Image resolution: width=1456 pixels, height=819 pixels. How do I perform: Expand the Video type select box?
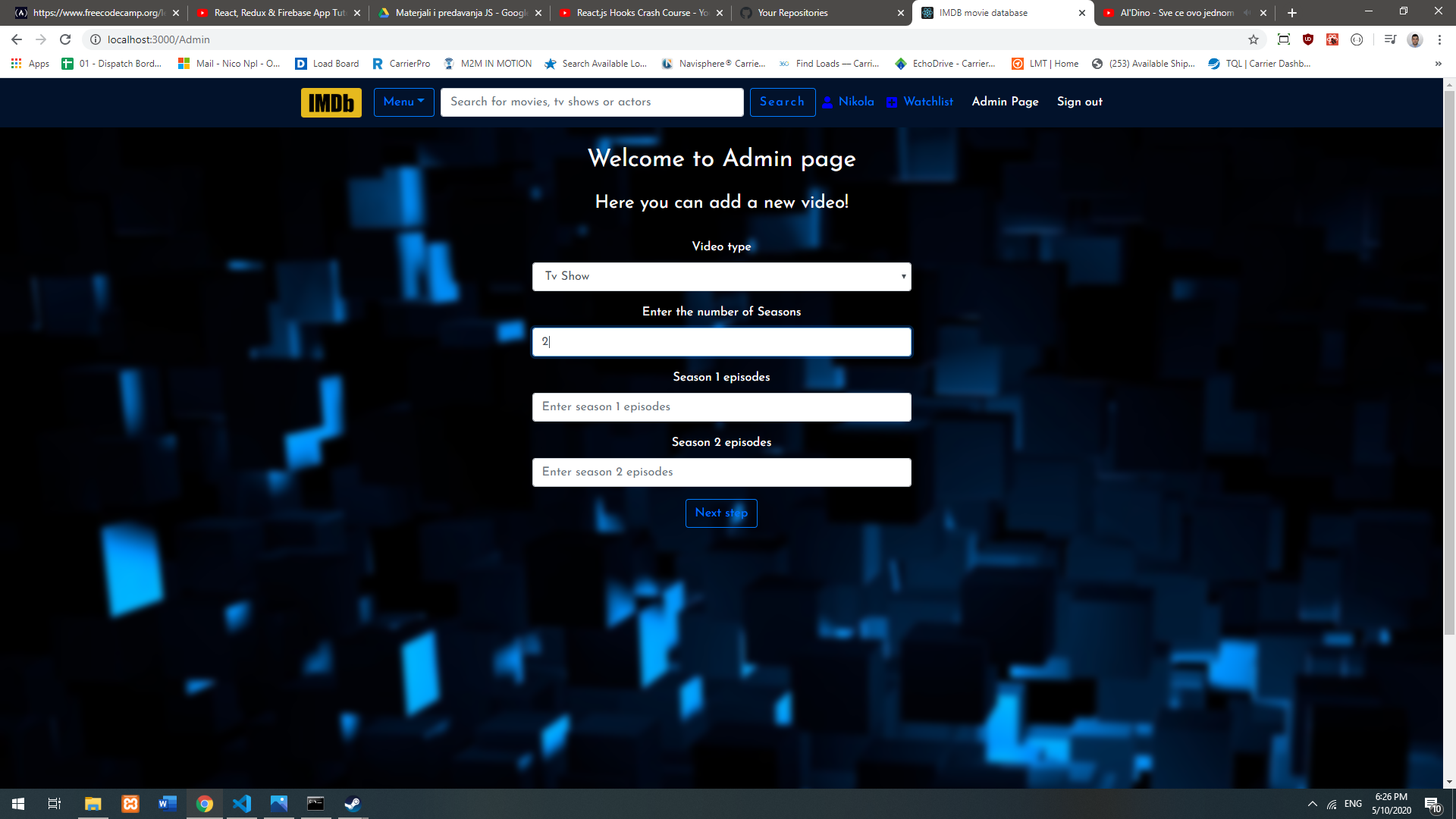coord(721,277)
